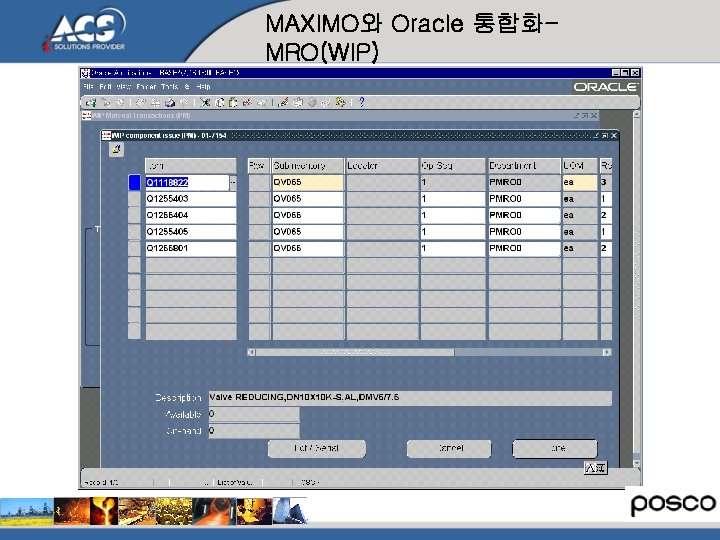Click the left arrow of horizontal scrollbar
The height and width of the screenshot is (540, 720).
[x=251, y=352]
